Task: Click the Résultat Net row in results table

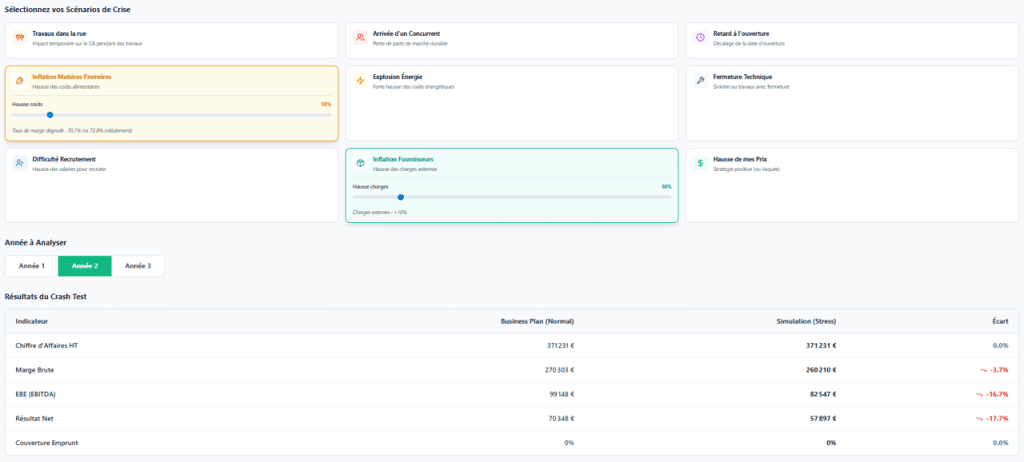Action: [512, 418]
